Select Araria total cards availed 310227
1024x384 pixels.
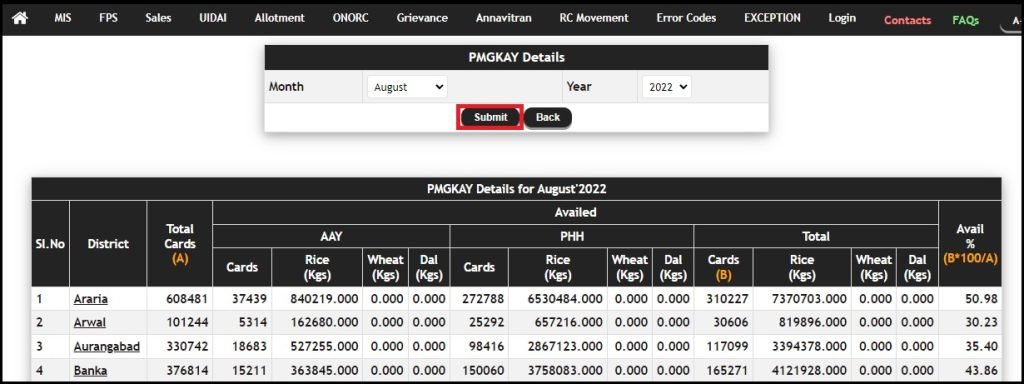(729, 299)
